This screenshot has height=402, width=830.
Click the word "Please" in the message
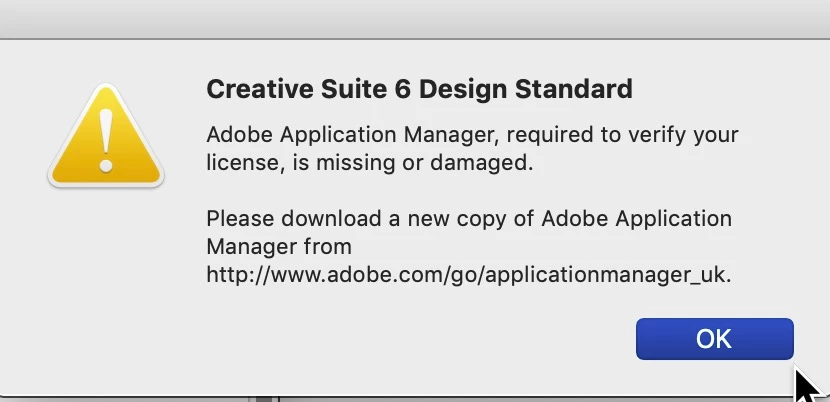point(239,218)
